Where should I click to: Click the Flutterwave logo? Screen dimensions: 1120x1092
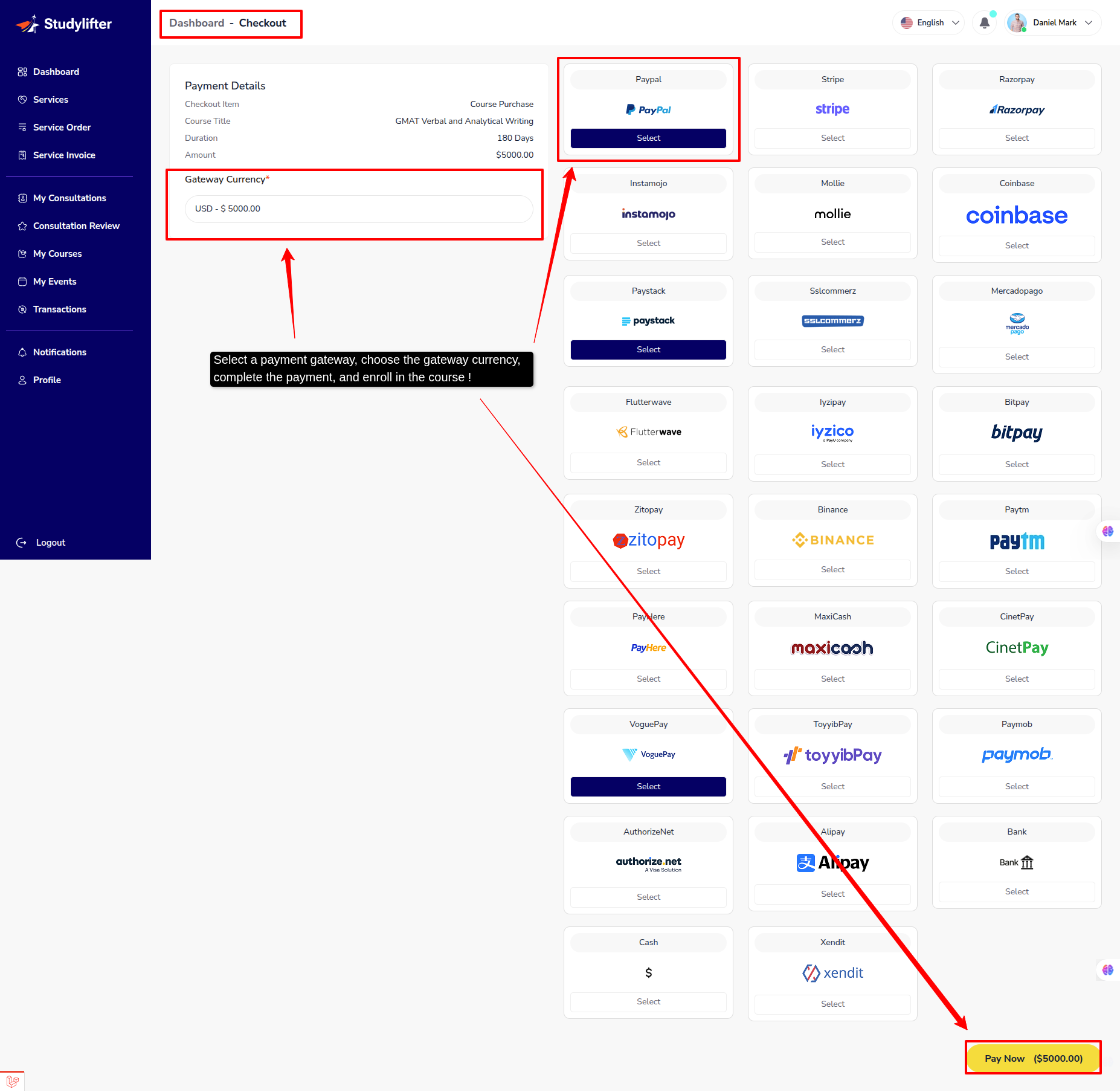[648, 431]
